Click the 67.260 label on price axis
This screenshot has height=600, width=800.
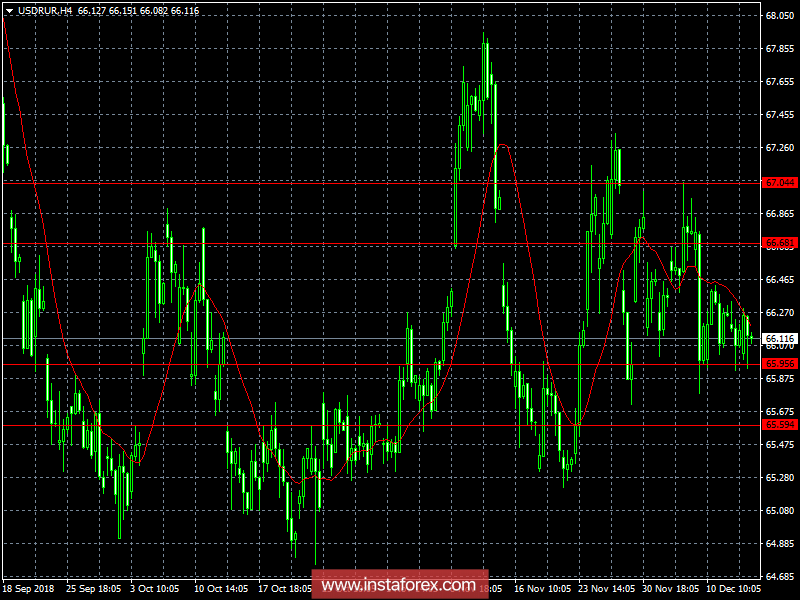pos(779,148)
